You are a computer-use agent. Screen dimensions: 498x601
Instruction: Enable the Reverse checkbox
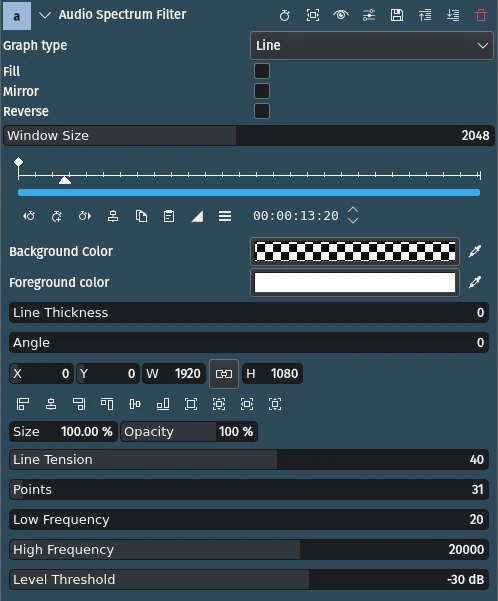262,111
